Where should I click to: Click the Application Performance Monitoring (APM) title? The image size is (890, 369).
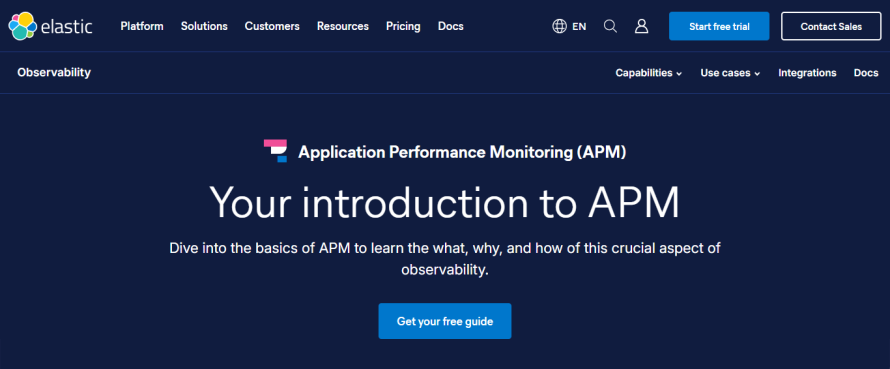pyautogui.click(x=462, y=152)
